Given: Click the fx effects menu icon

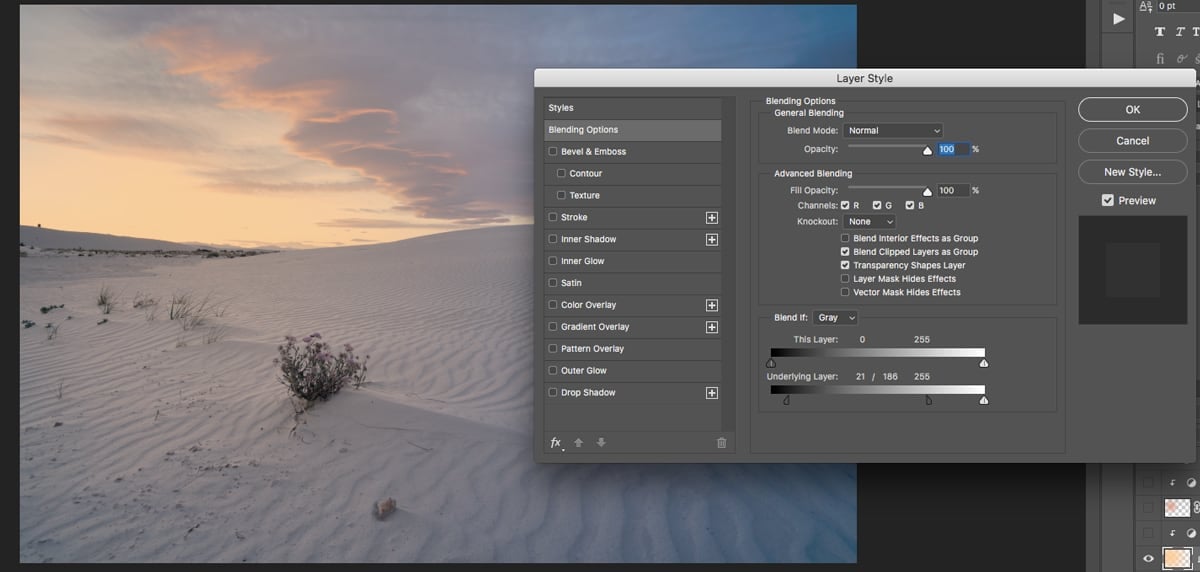Looking at the screenshot, I should (556, 443).
